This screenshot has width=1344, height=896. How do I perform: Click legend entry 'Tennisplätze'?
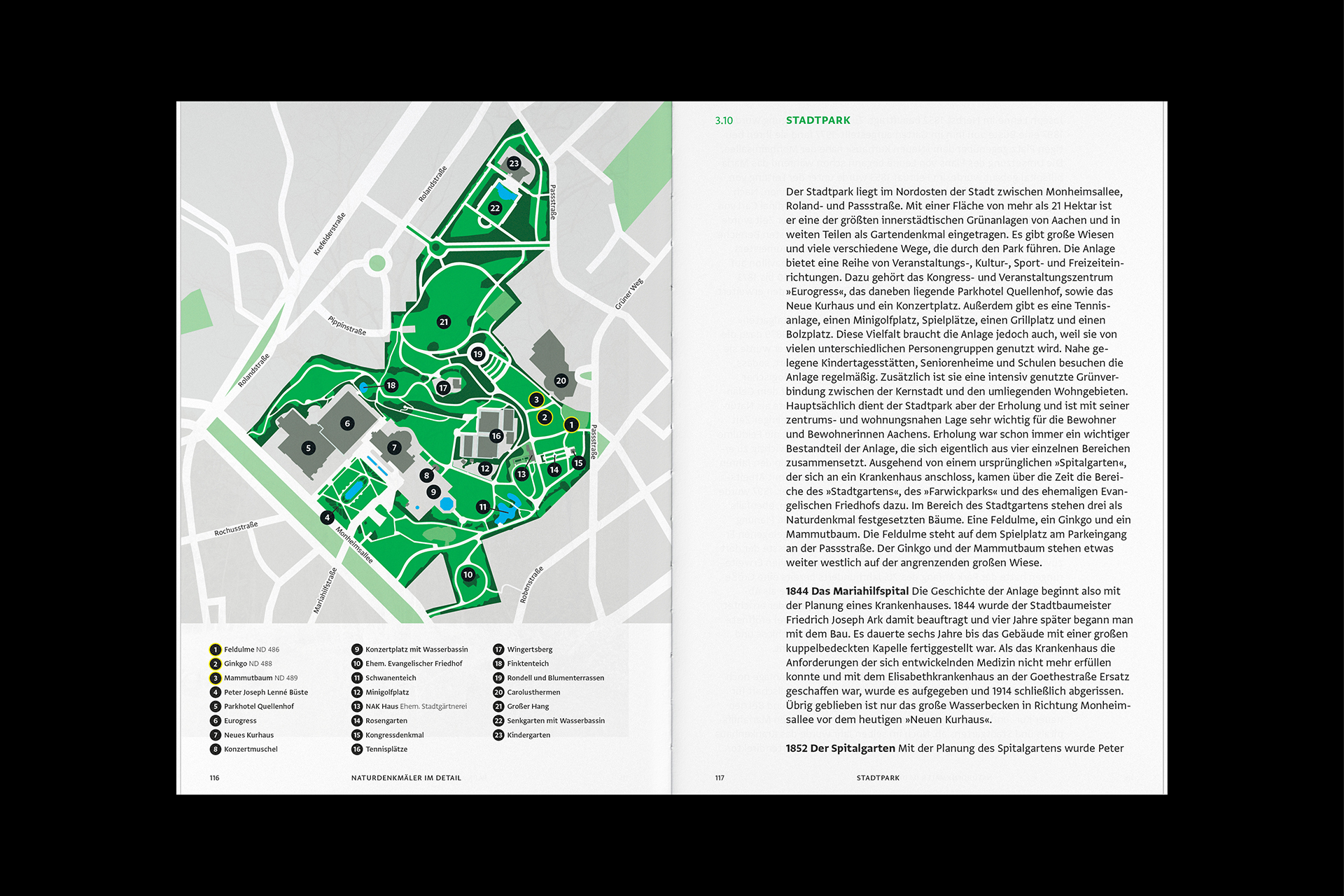[379, 749]
